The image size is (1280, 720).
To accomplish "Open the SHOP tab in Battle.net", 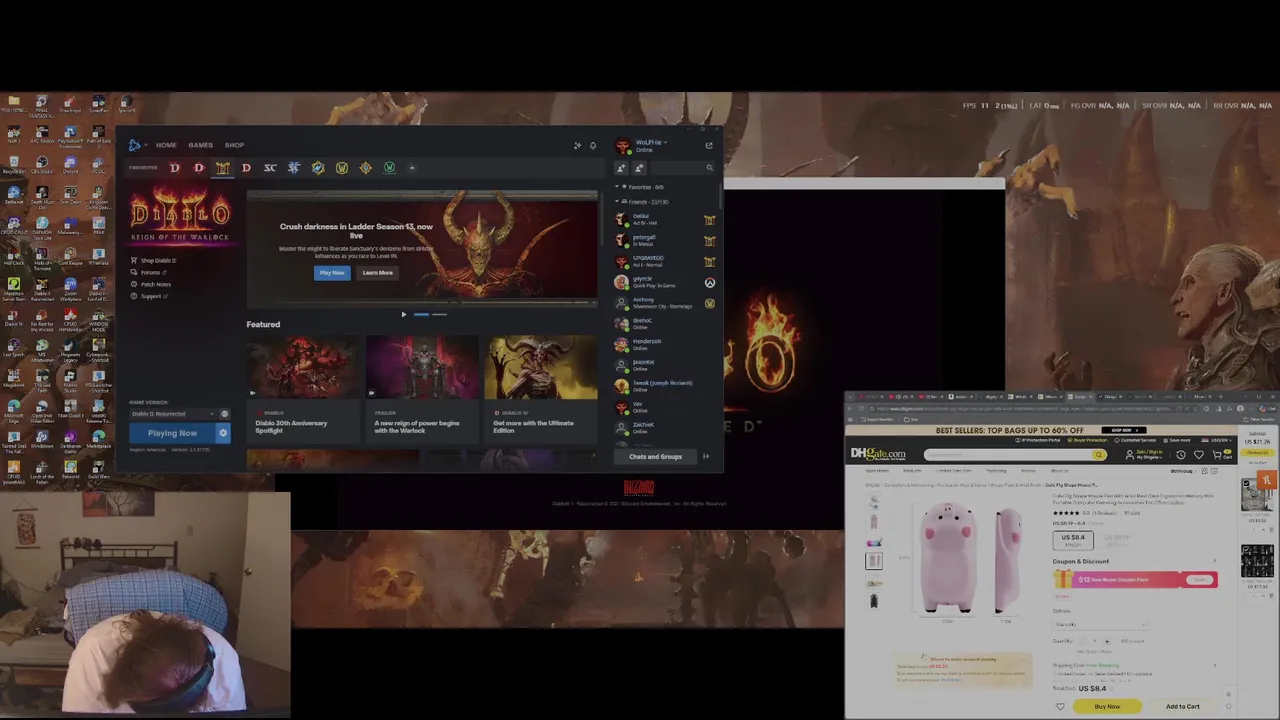I will (x=234, y=145).
